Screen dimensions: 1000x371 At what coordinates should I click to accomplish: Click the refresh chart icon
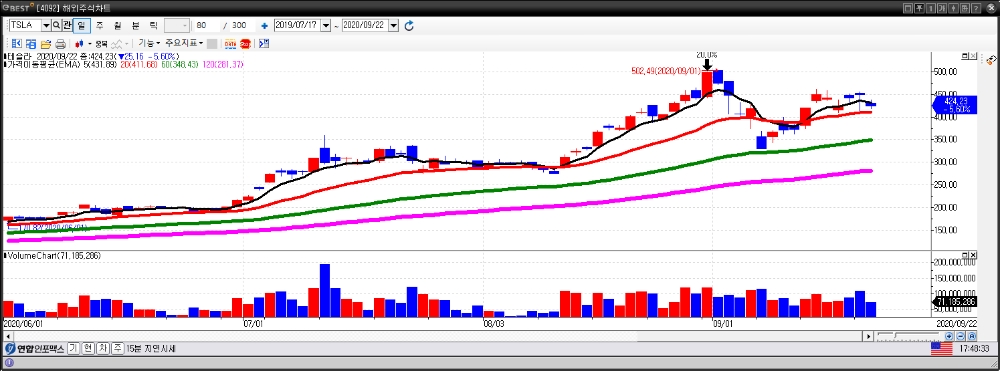409,25
